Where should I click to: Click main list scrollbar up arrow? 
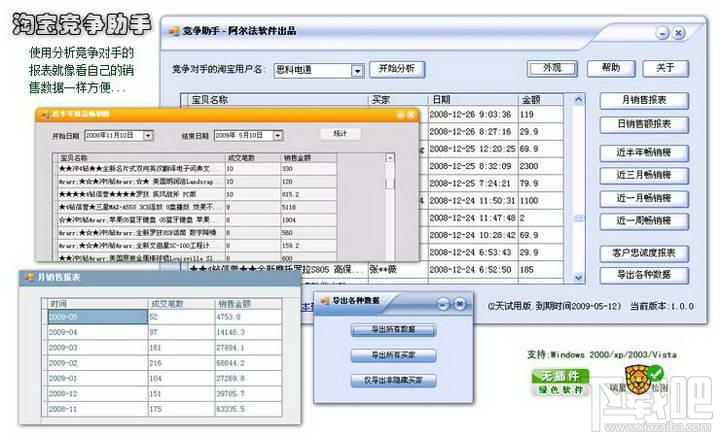[x=579, y=99]
